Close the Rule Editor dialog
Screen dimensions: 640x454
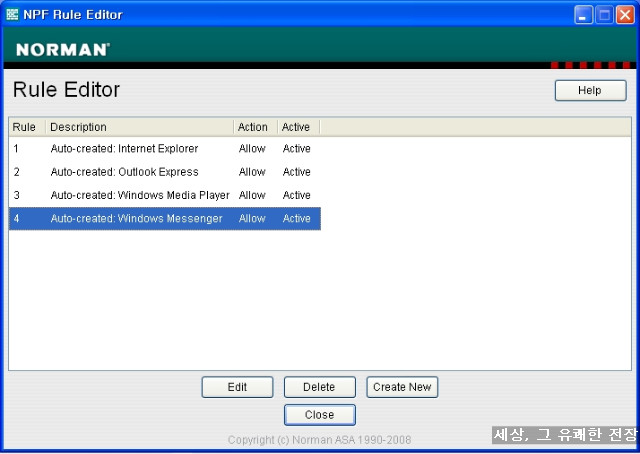pyautogui.click(x=320, y=414)
